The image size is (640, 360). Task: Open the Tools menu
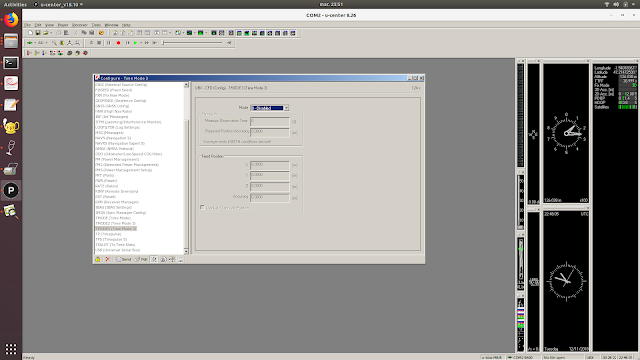(x=96, y=25)
